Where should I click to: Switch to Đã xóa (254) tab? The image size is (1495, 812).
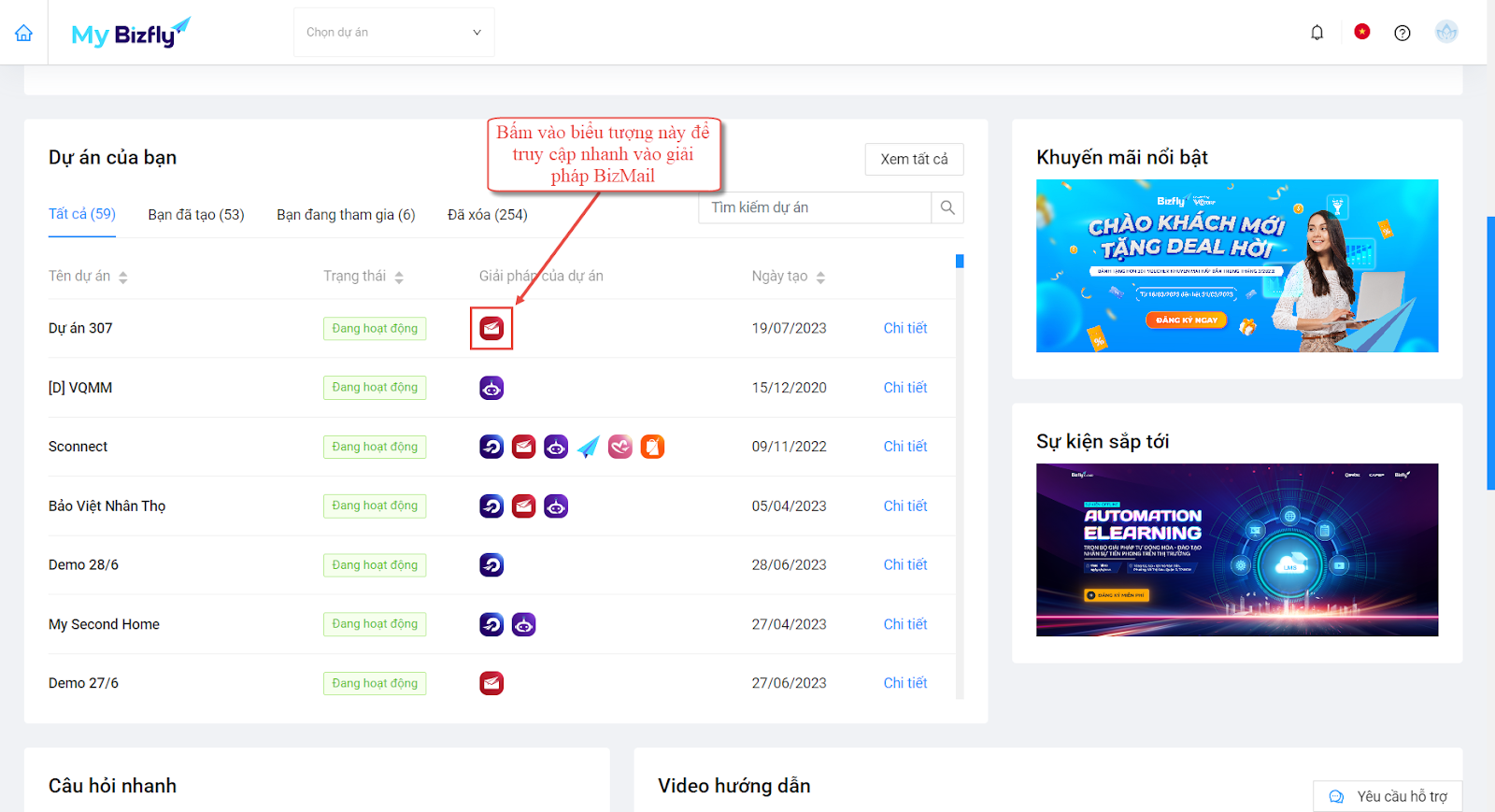[x=488, y=215]
